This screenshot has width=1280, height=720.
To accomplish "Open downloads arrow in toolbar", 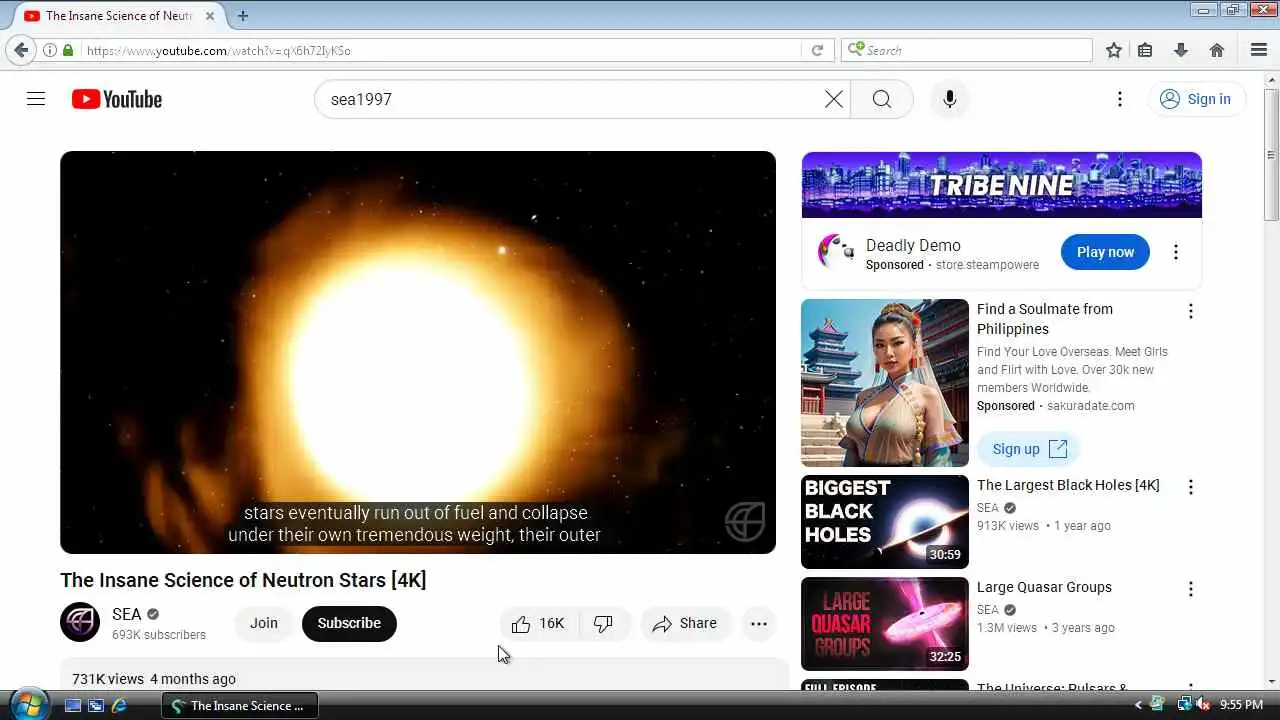I will 1181,50.
